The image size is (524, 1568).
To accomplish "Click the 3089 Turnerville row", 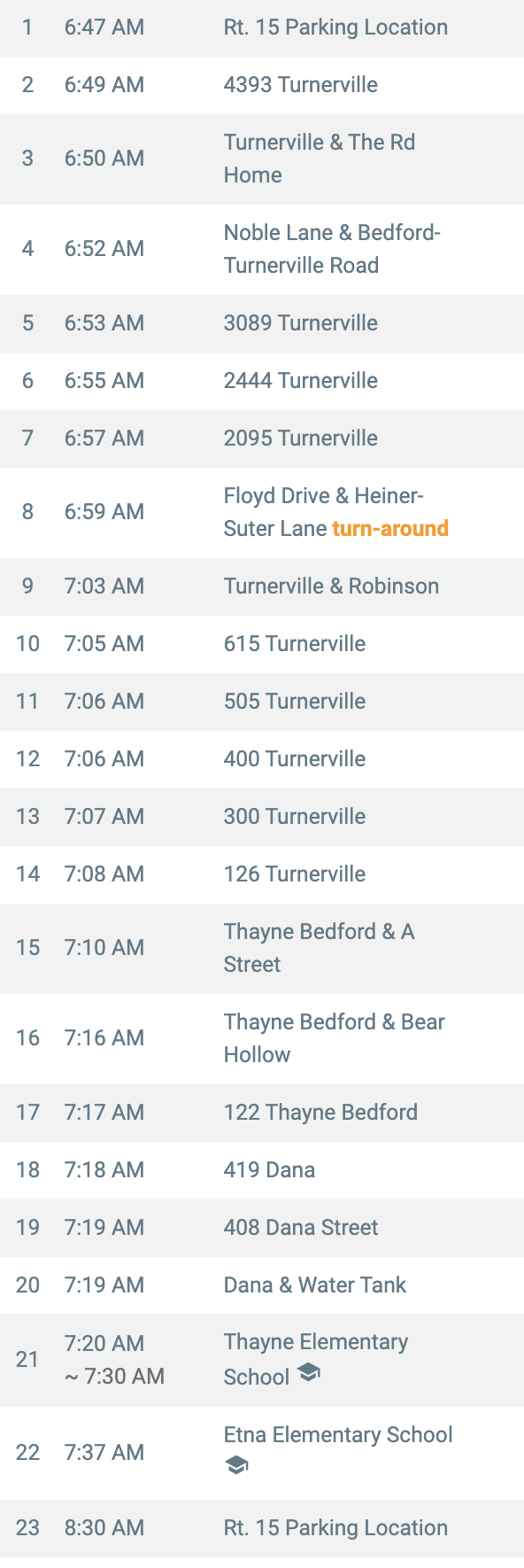I will [x=262, y=323].
